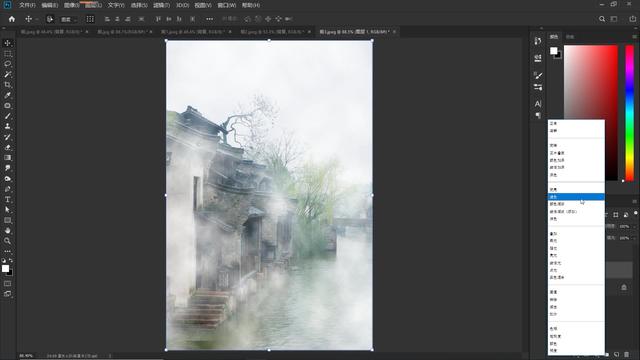Expand more align options ellipsis

[209, 19]
